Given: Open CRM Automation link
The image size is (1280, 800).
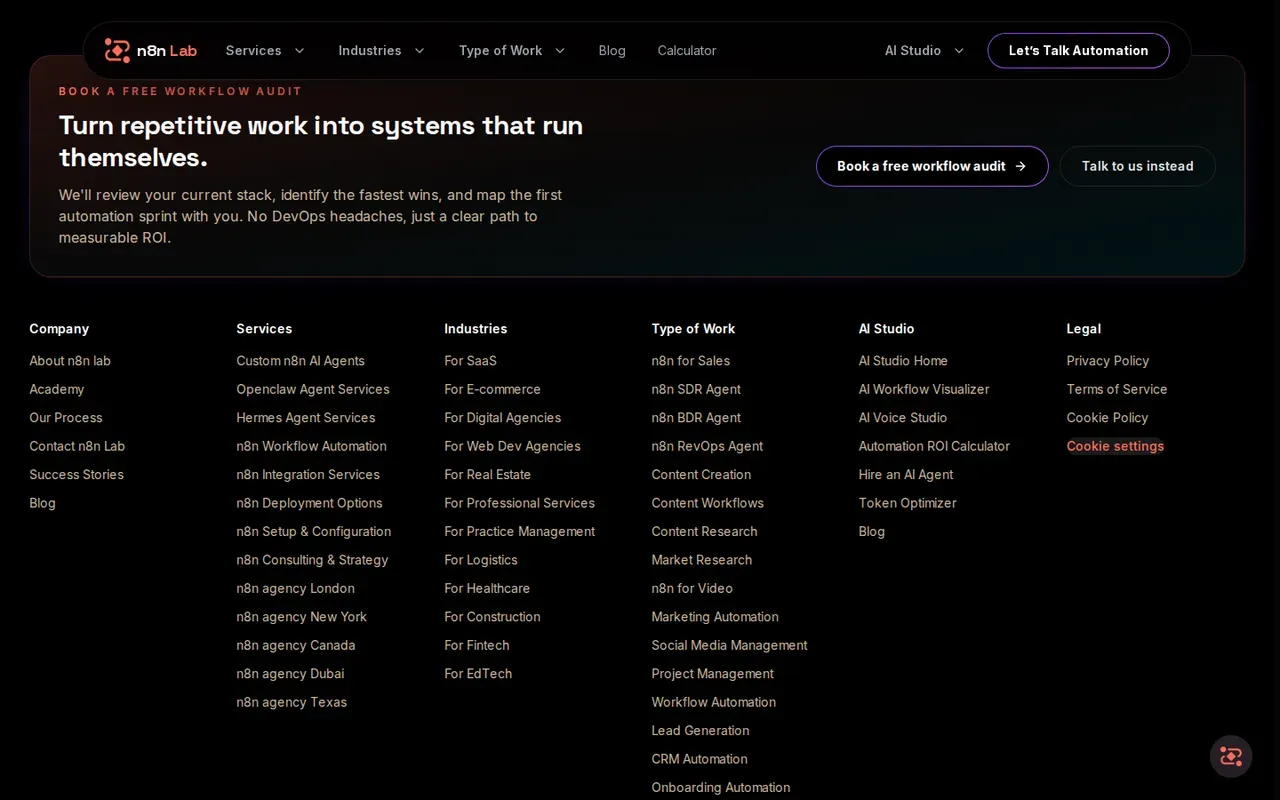Looking at the screenshot, I should pos(699,759).
